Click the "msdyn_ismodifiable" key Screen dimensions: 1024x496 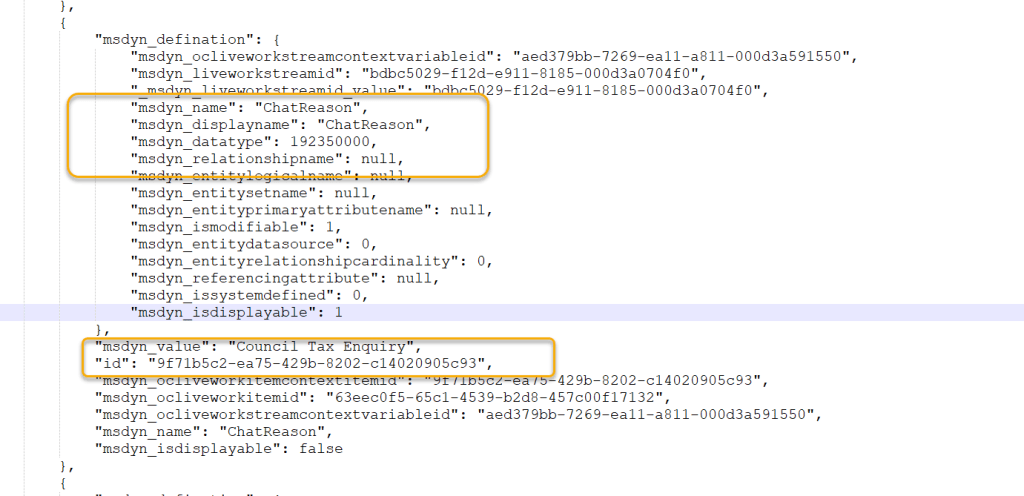coord(216,227)
